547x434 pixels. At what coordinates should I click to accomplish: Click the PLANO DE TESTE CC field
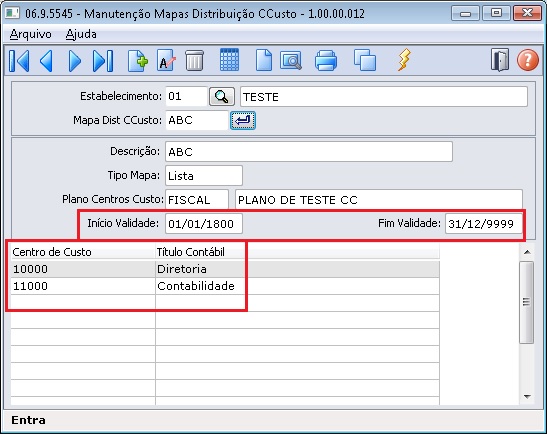[x=379, y=200]
